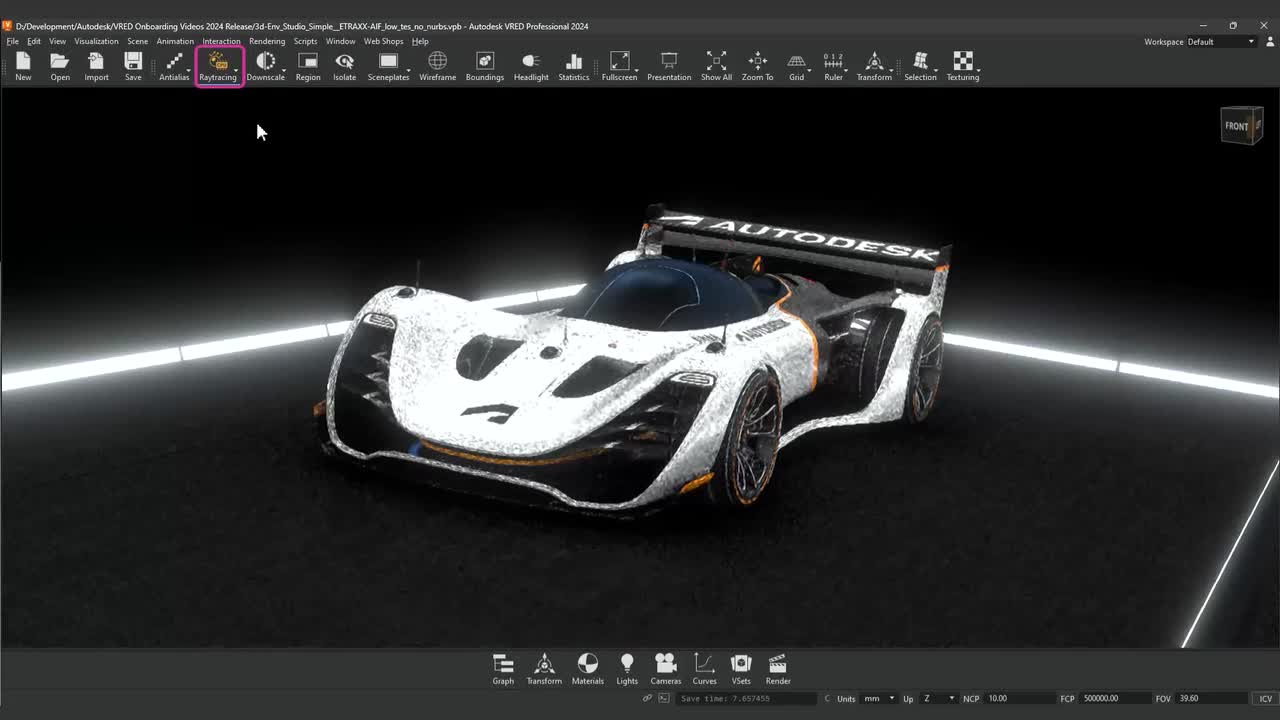Screen dimensions: 1280x720
Task: Expand the top toolbar Transform dropdown arrow
Action: pos(892,72)
